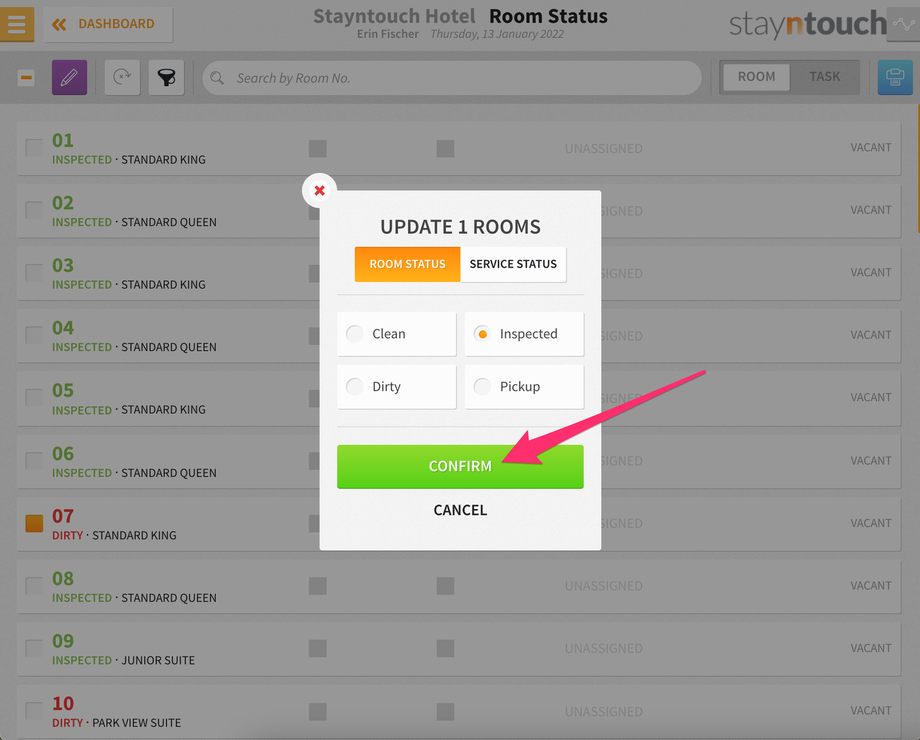Choose the Dirty radio option
Viewport: 920px width, 740px height.
click(x=397, y=387)
